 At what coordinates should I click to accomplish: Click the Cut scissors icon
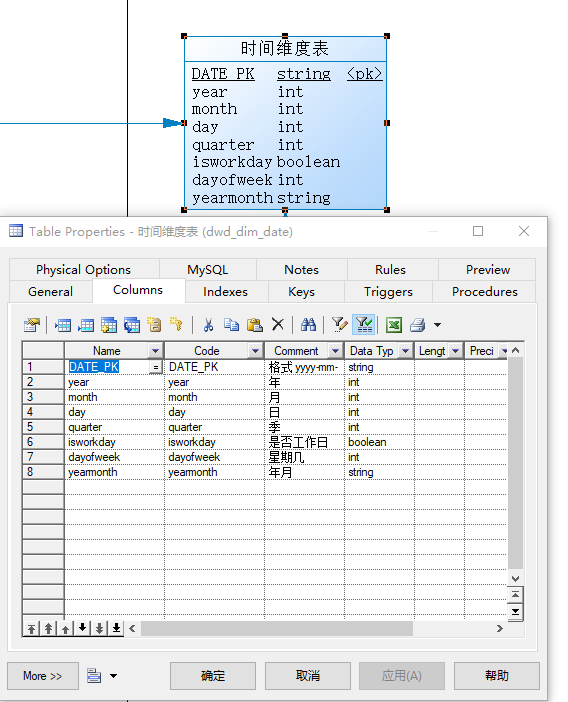point(208,325)
